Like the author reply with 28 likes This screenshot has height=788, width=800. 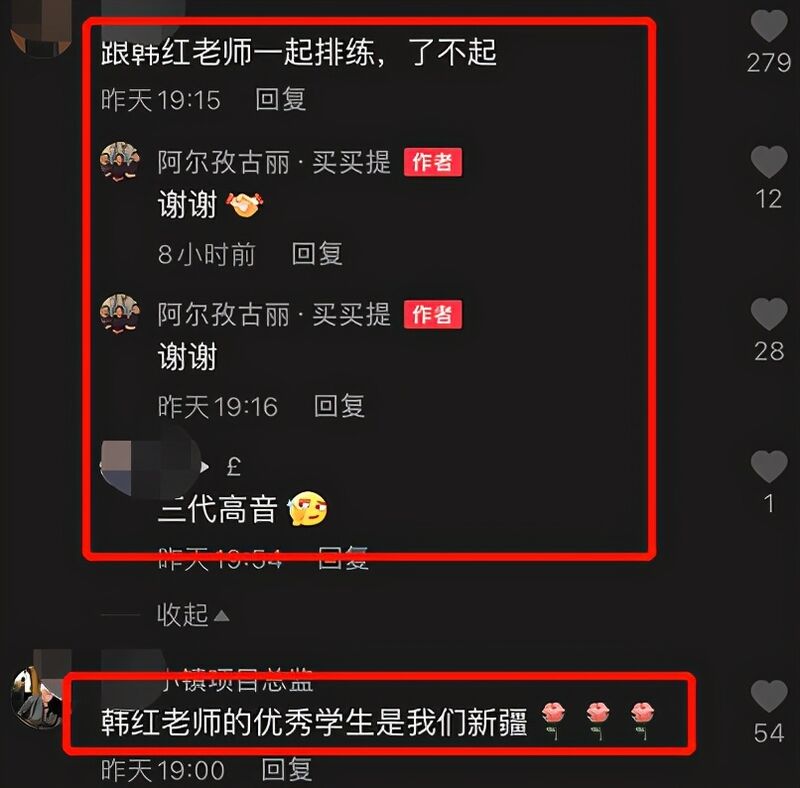769,313
